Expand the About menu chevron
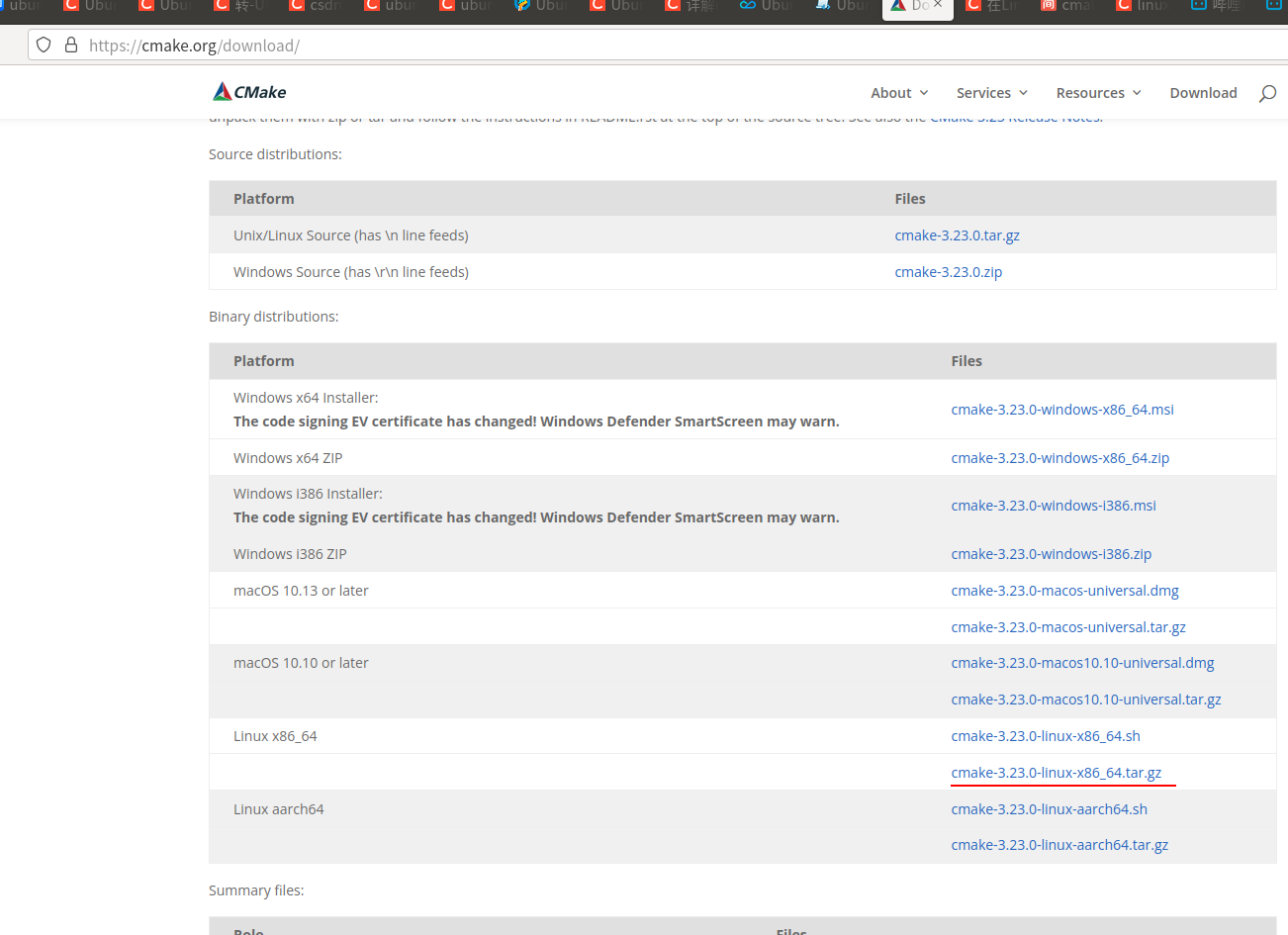 (924, 93)
